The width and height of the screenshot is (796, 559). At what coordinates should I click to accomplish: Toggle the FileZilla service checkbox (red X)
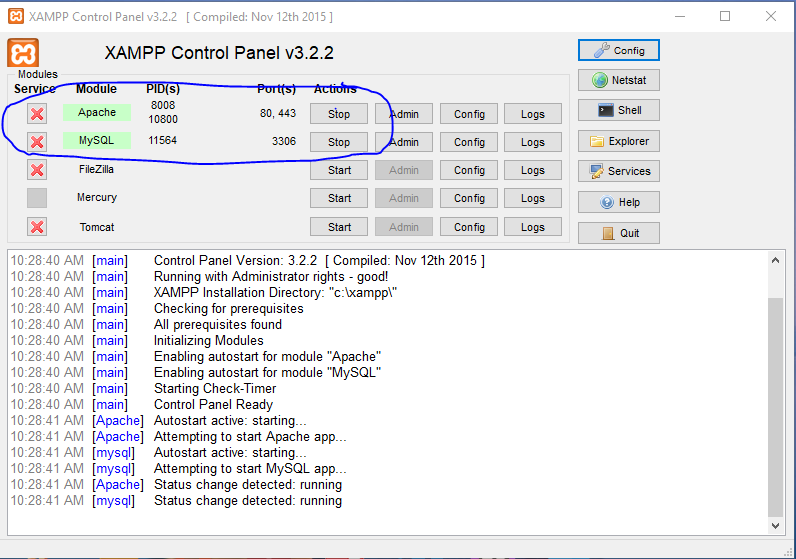click(37, 170)
